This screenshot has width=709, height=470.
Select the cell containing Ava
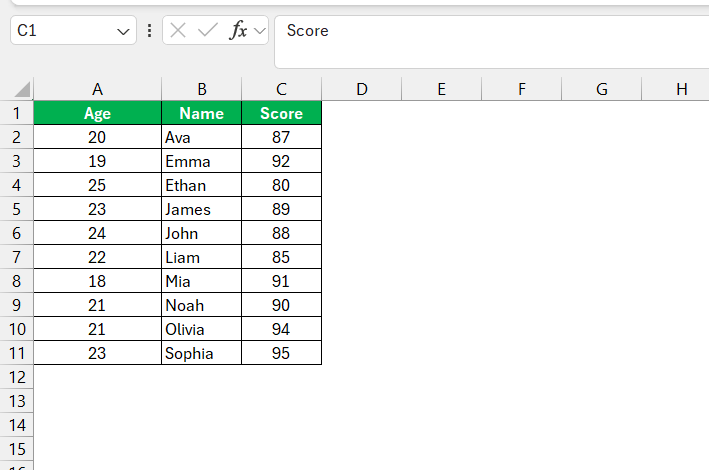pyautogui.click(x=202, y=137)
